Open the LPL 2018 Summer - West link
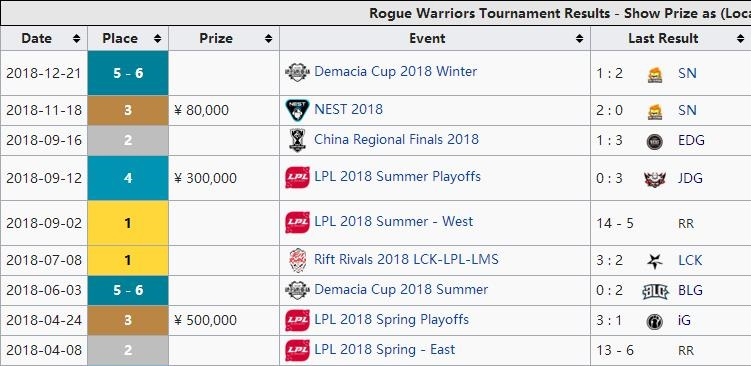The width and height of the screenshot is (752, 366). pyautogui.click(x=393, y=222)
